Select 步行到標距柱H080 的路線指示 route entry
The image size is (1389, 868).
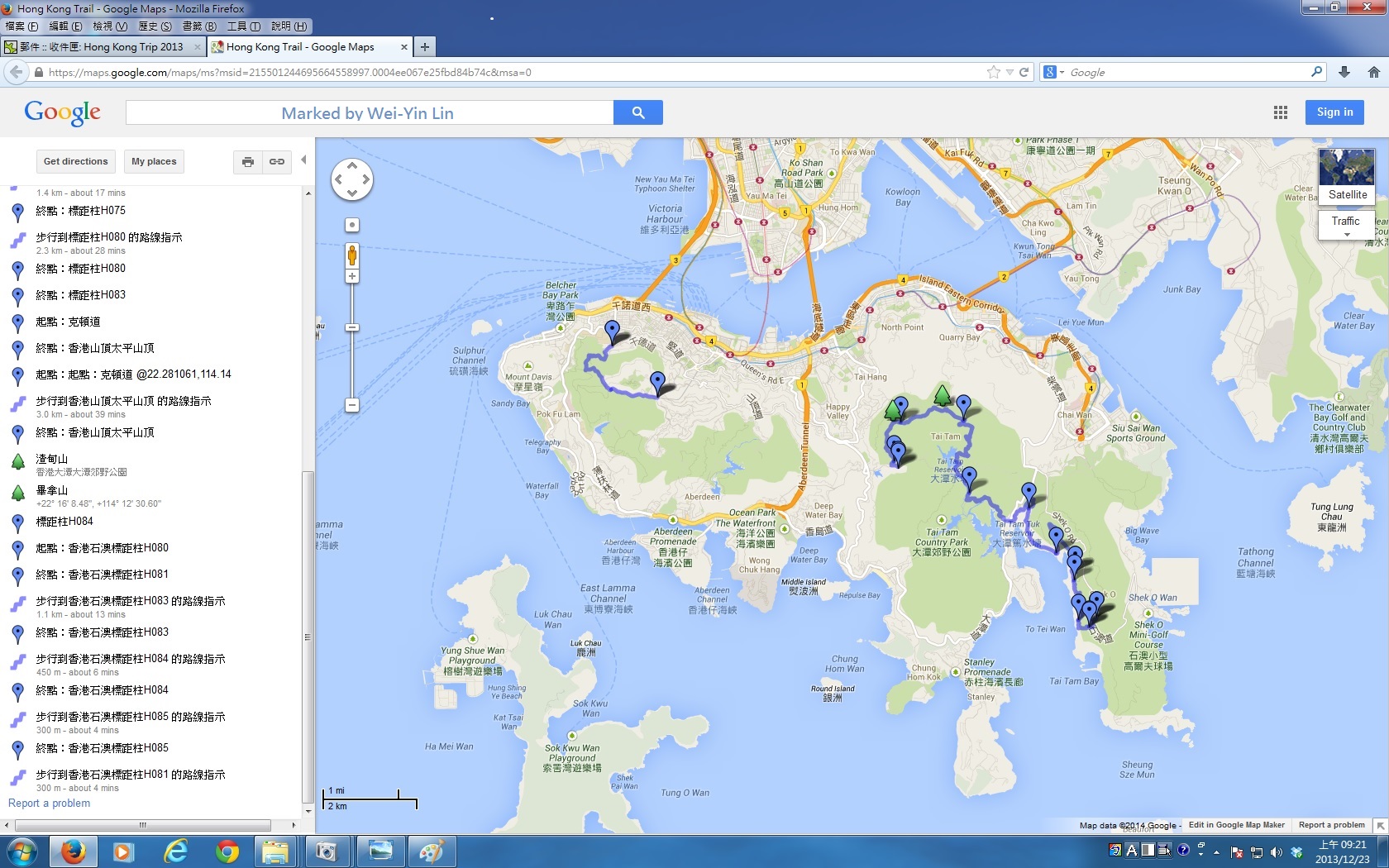tap(109, 242)
